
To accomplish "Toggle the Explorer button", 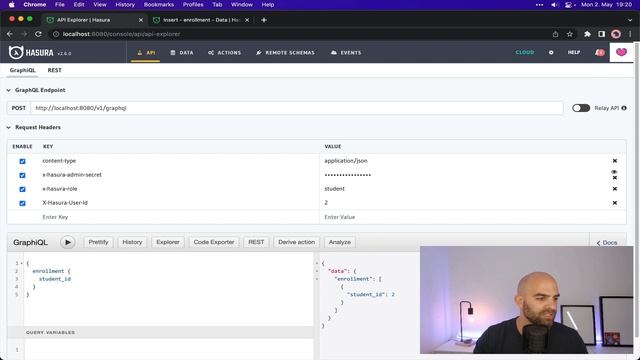I will pos(168,242).
